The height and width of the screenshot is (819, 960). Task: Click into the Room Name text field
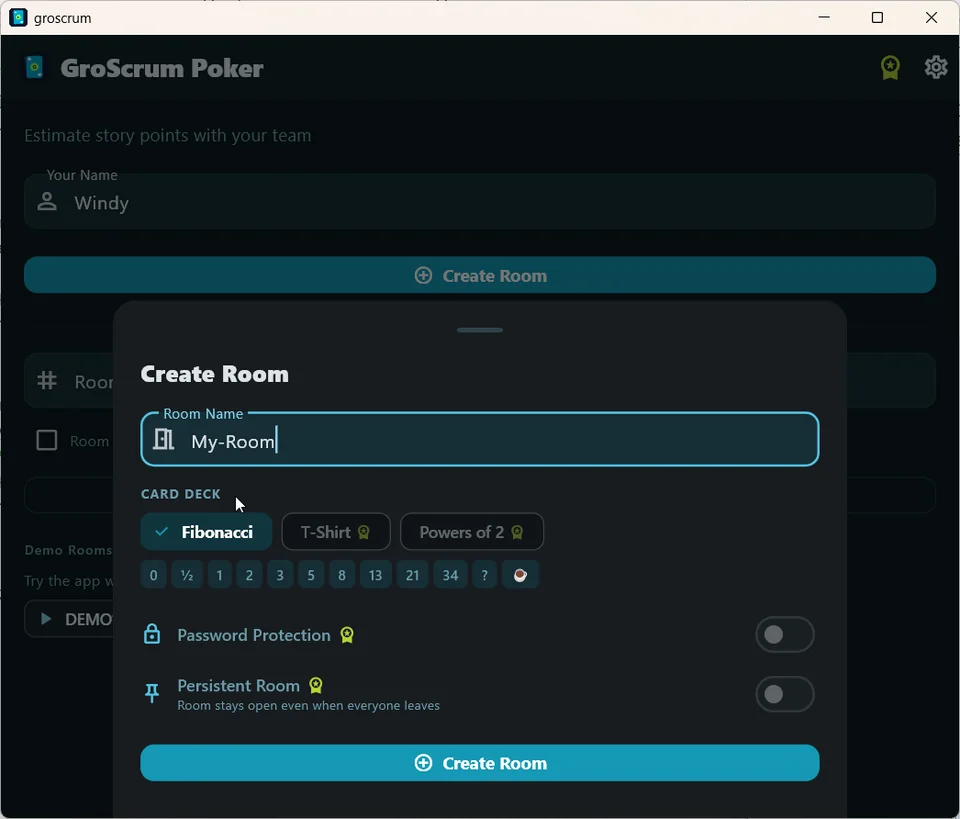click(x=479, y=439)
